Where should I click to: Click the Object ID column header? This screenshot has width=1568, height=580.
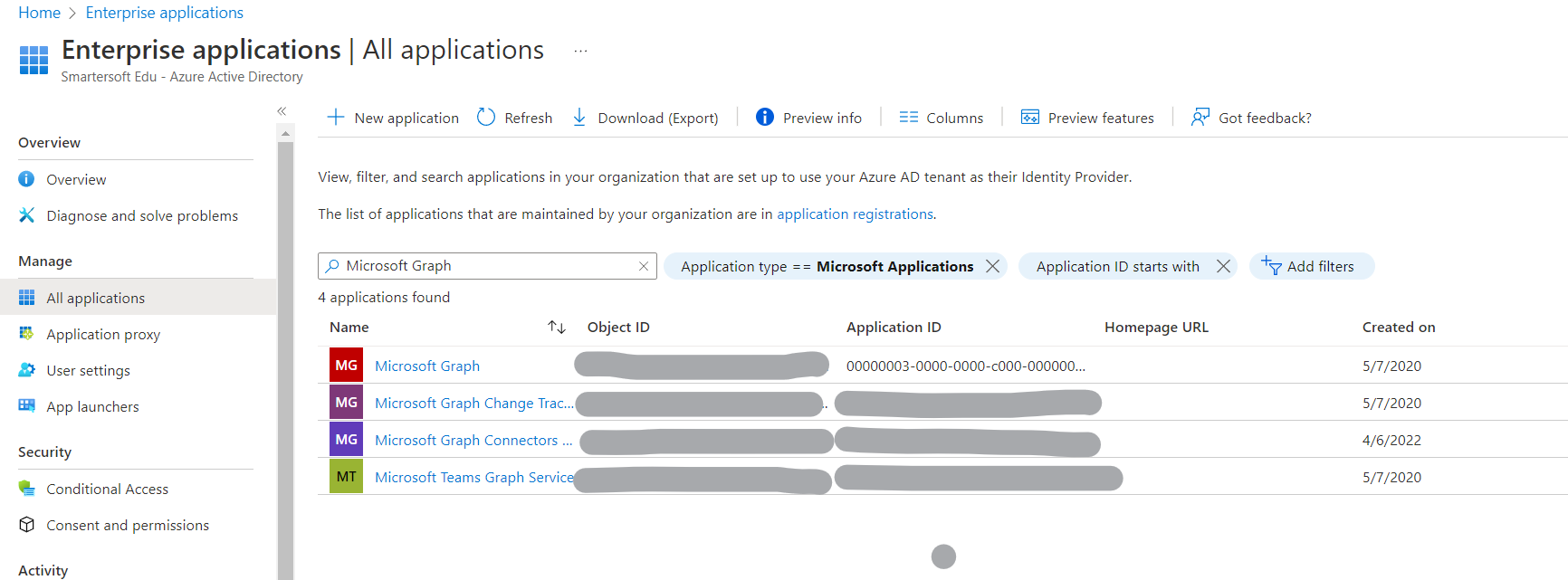tap(618, 327)
